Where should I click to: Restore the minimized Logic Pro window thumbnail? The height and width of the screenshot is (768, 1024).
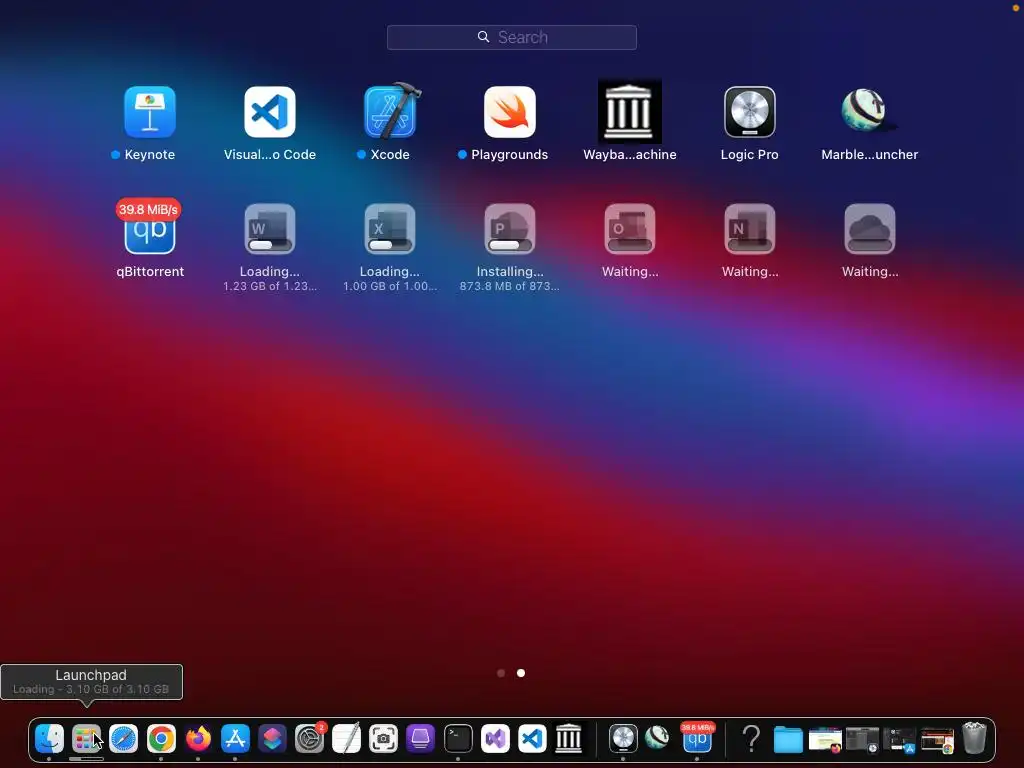pos(862,739)
